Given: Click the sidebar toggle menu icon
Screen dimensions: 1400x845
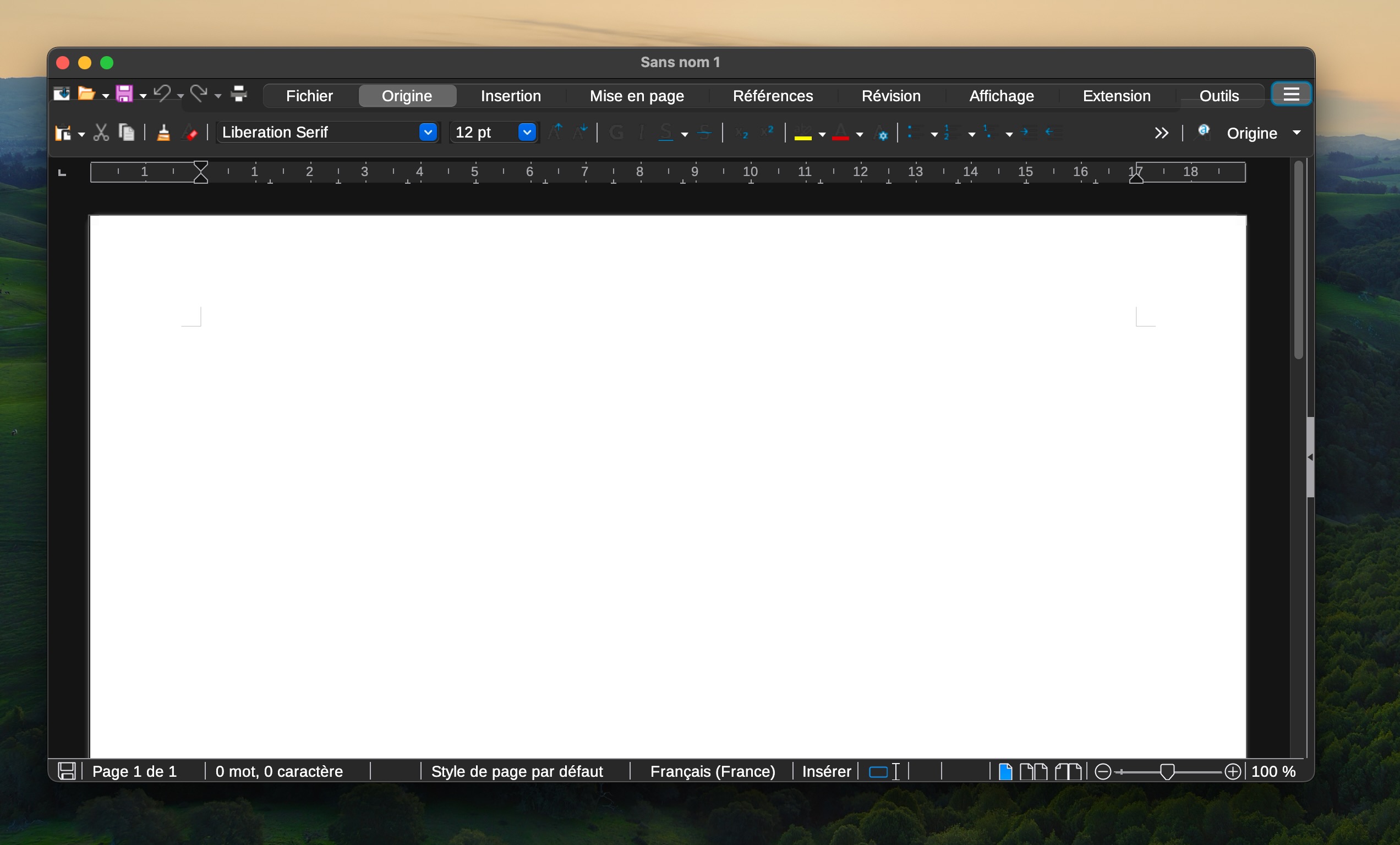Looking at the screenshot, I should point(1290,95).
